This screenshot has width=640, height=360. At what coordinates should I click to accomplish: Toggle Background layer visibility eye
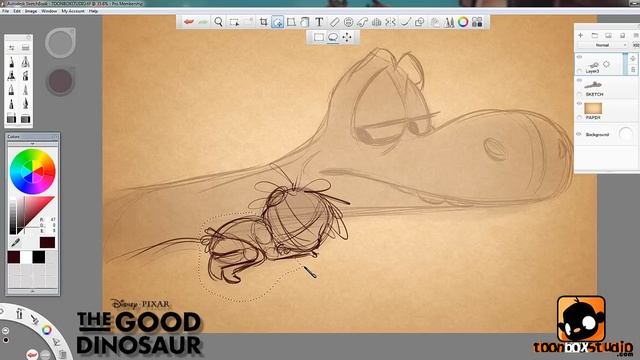pos(579,134)
